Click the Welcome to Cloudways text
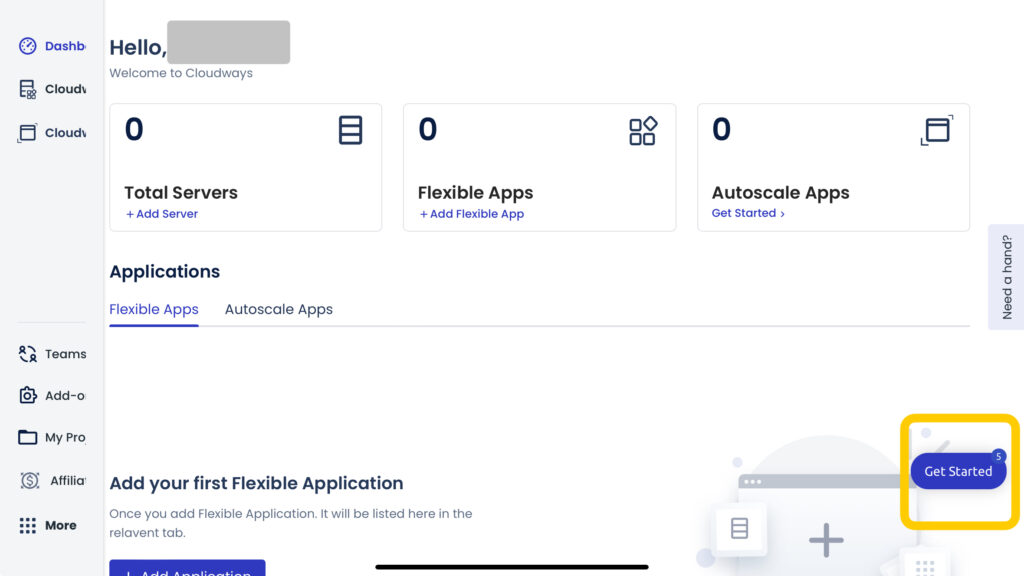Viewport: 1024px width, 576px height. [x=181, y=73]
